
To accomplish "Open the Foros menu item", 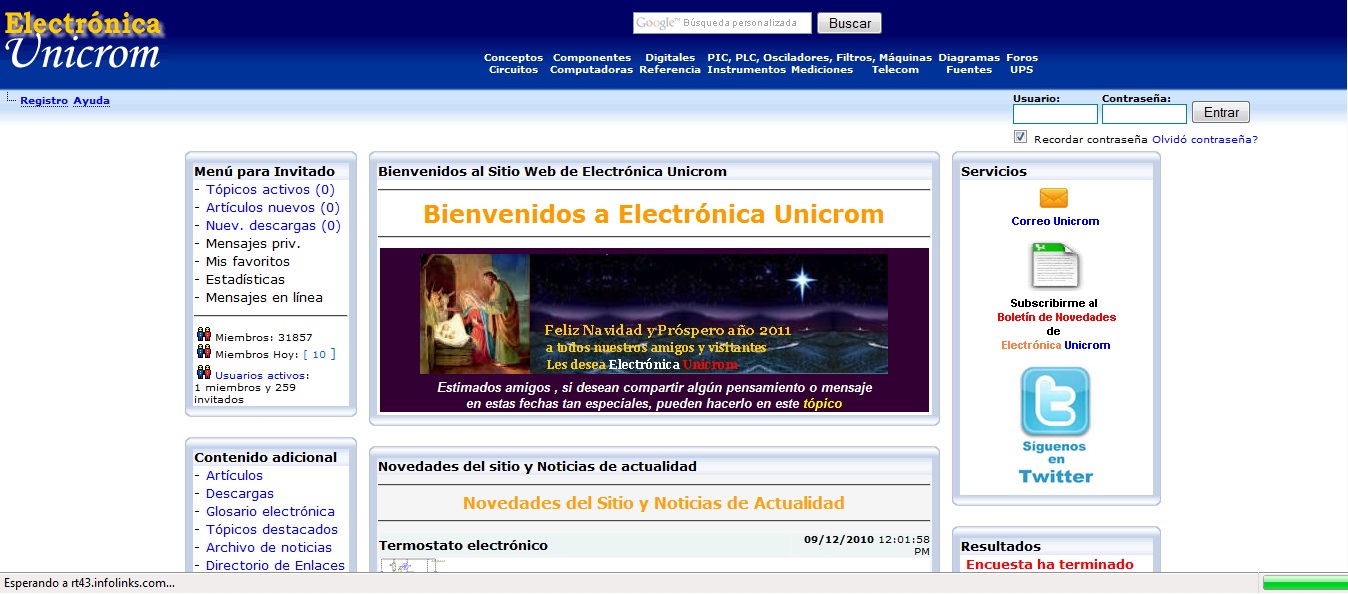I will (1022, 58).
